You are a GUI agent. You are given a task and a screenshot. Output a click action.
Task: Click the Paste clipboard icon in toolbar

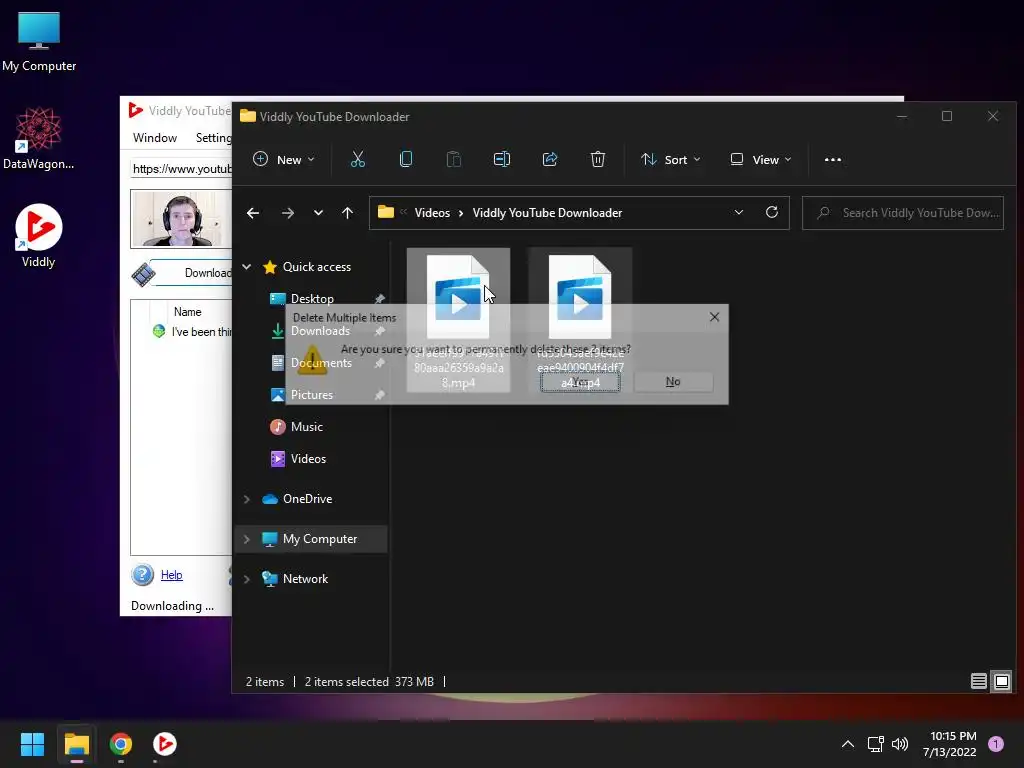click(x=453, y=159)
